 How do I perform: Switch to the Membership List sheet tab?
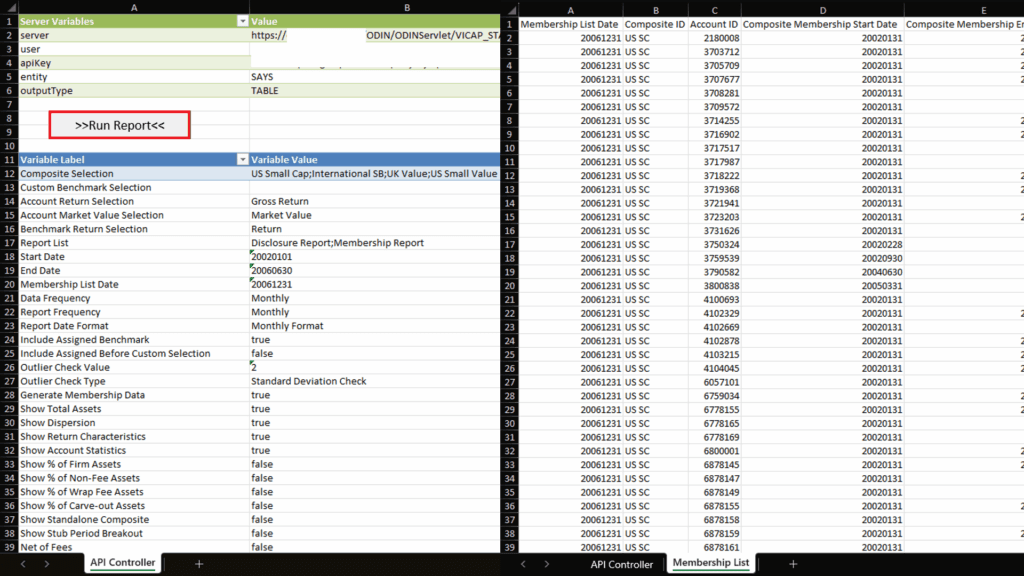708,564
